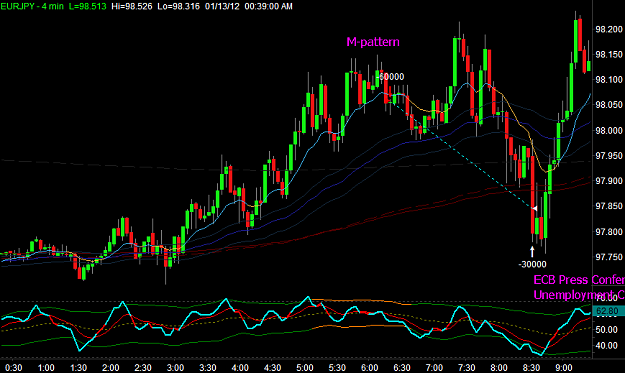Screen dimensions: 625x373
Task: Click the 2:30 time axis label
Action: point(143,367)
